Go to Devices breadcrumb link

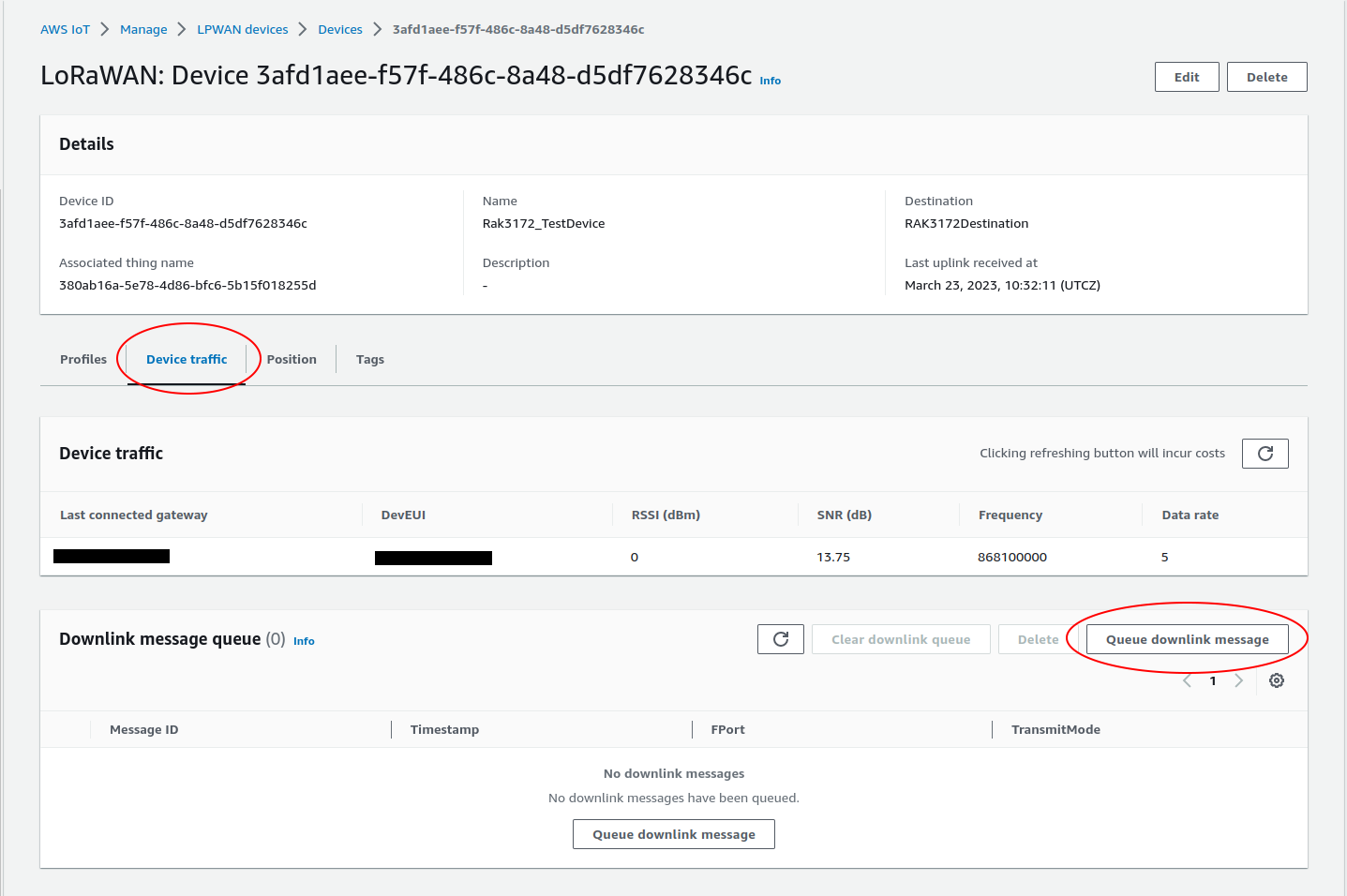pyautogui.click(x=340, y=29)
